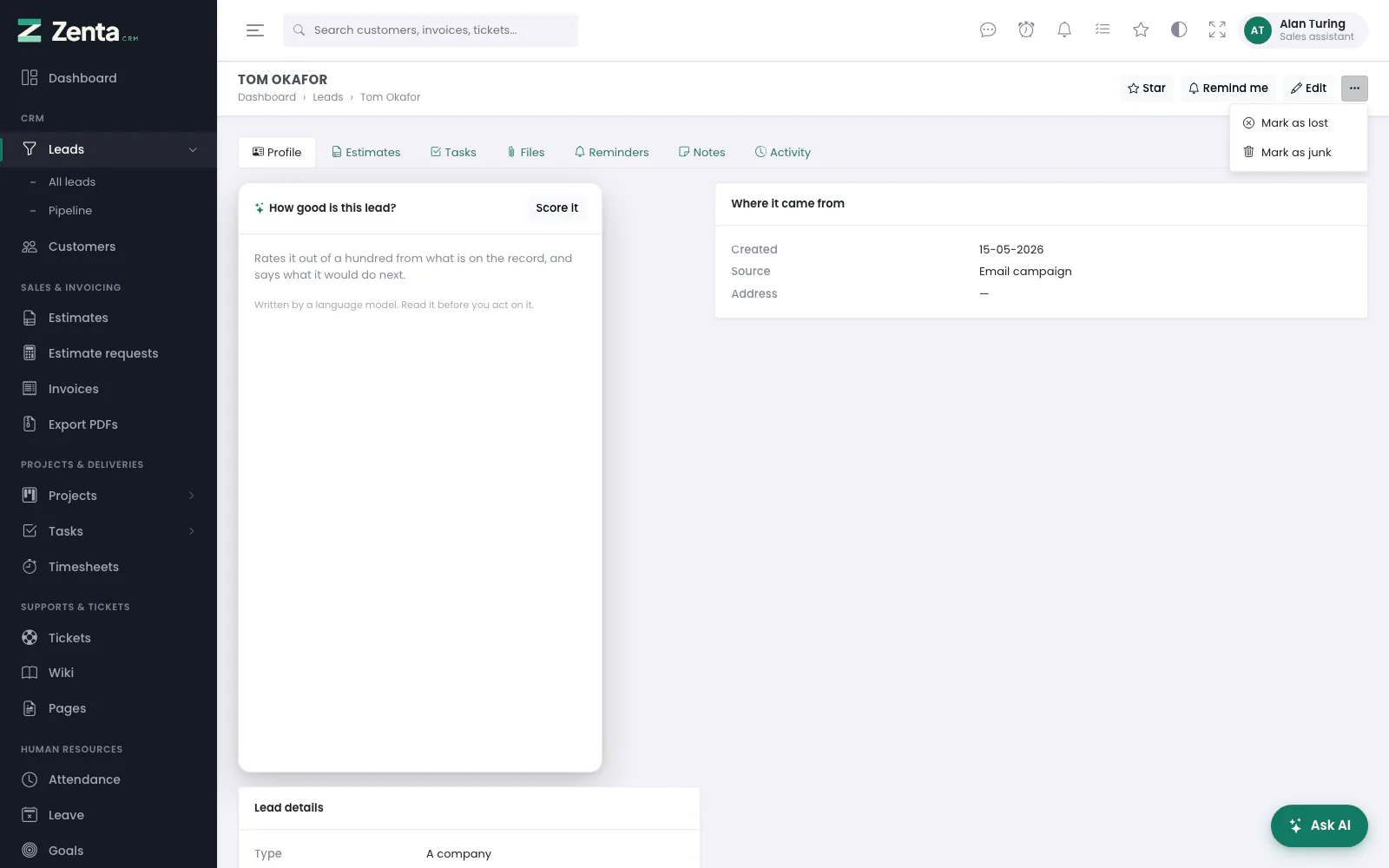Image resolution: width=1389 pixels, height=868 pixels.
Task: Open the chat messages icon
Action: (988, 30)
